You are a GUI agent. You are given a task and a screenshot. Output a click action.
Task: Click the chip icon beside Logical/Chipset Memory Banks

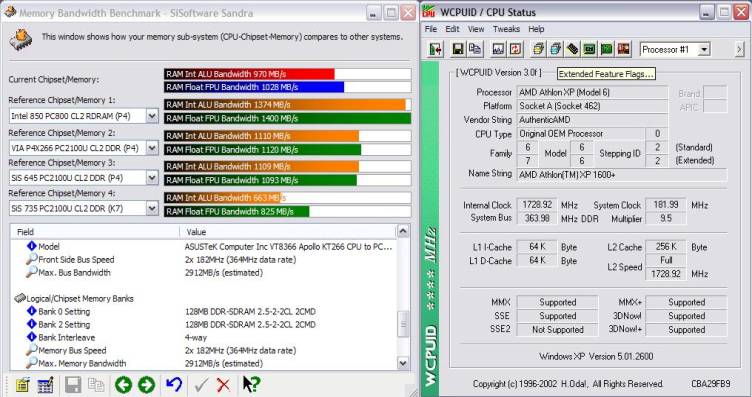(x=20, y=298)
